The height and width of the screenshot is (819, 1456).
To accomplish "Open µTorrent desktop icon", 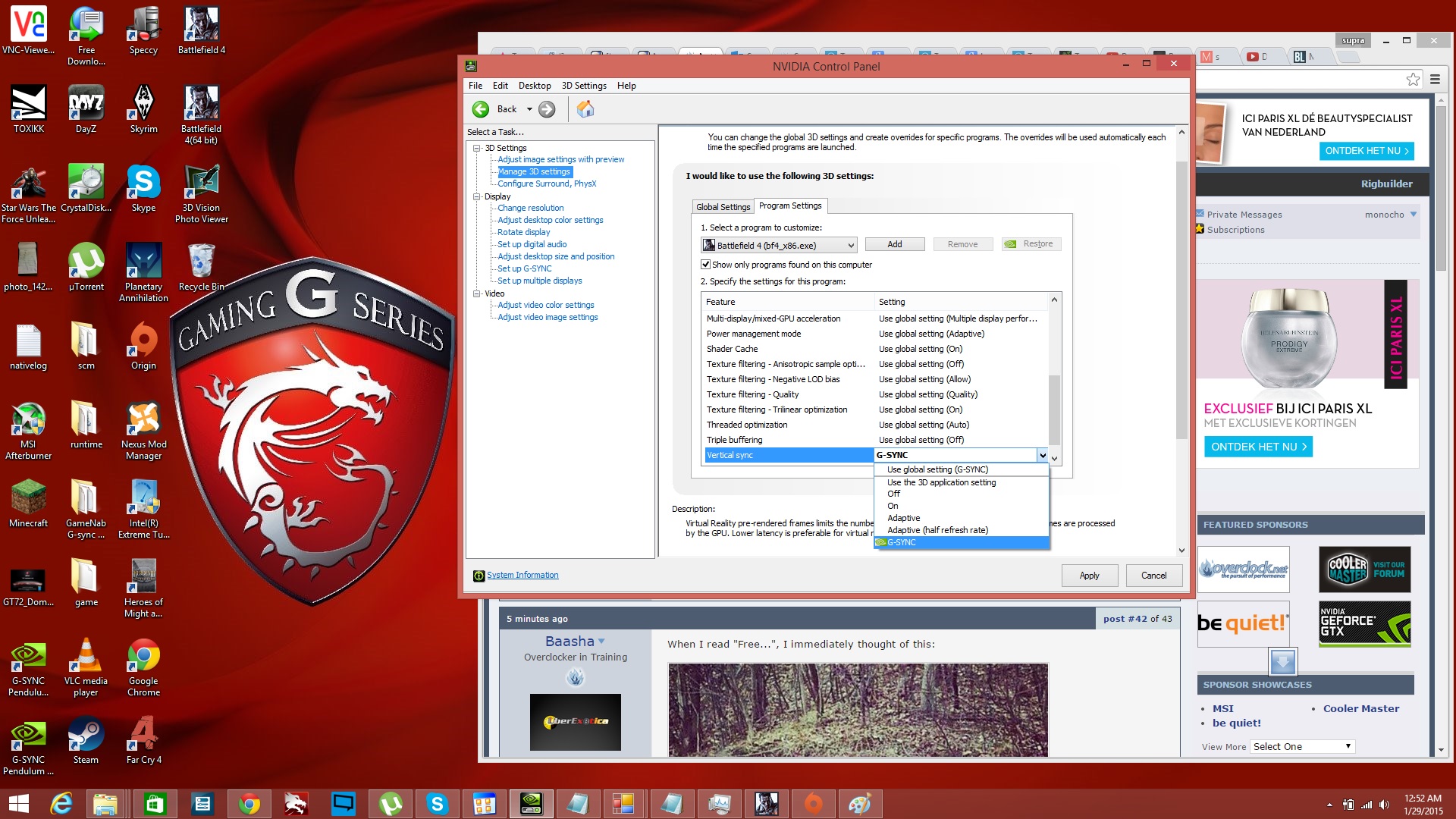I will [86, 268].
